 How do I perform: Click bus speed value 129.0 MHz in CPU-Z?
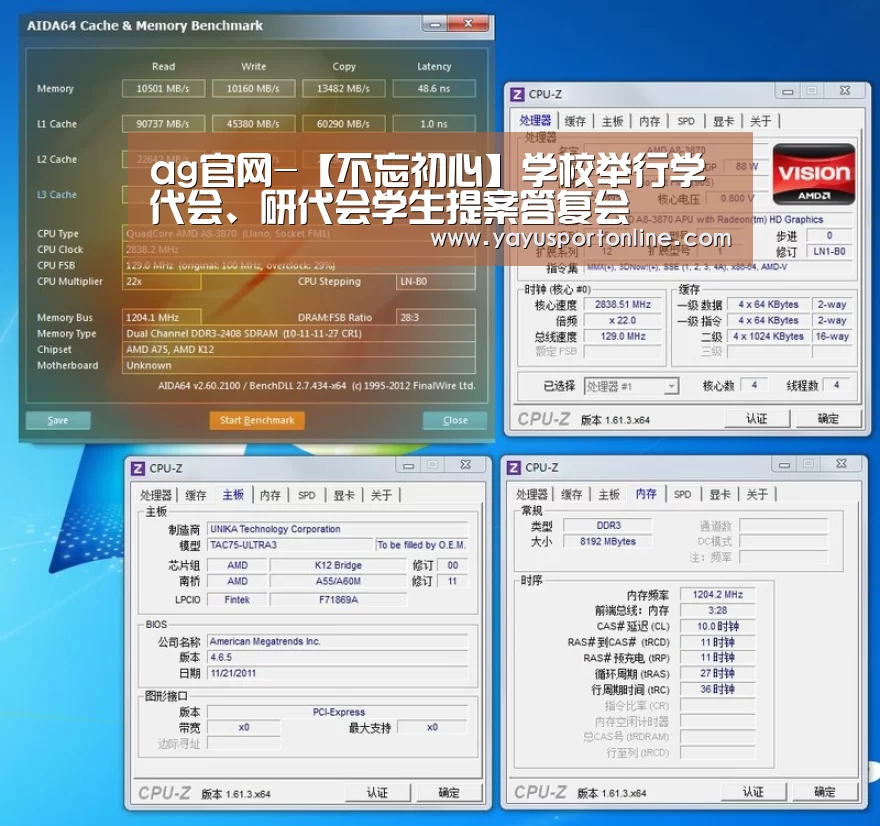[x=622, y=336]
